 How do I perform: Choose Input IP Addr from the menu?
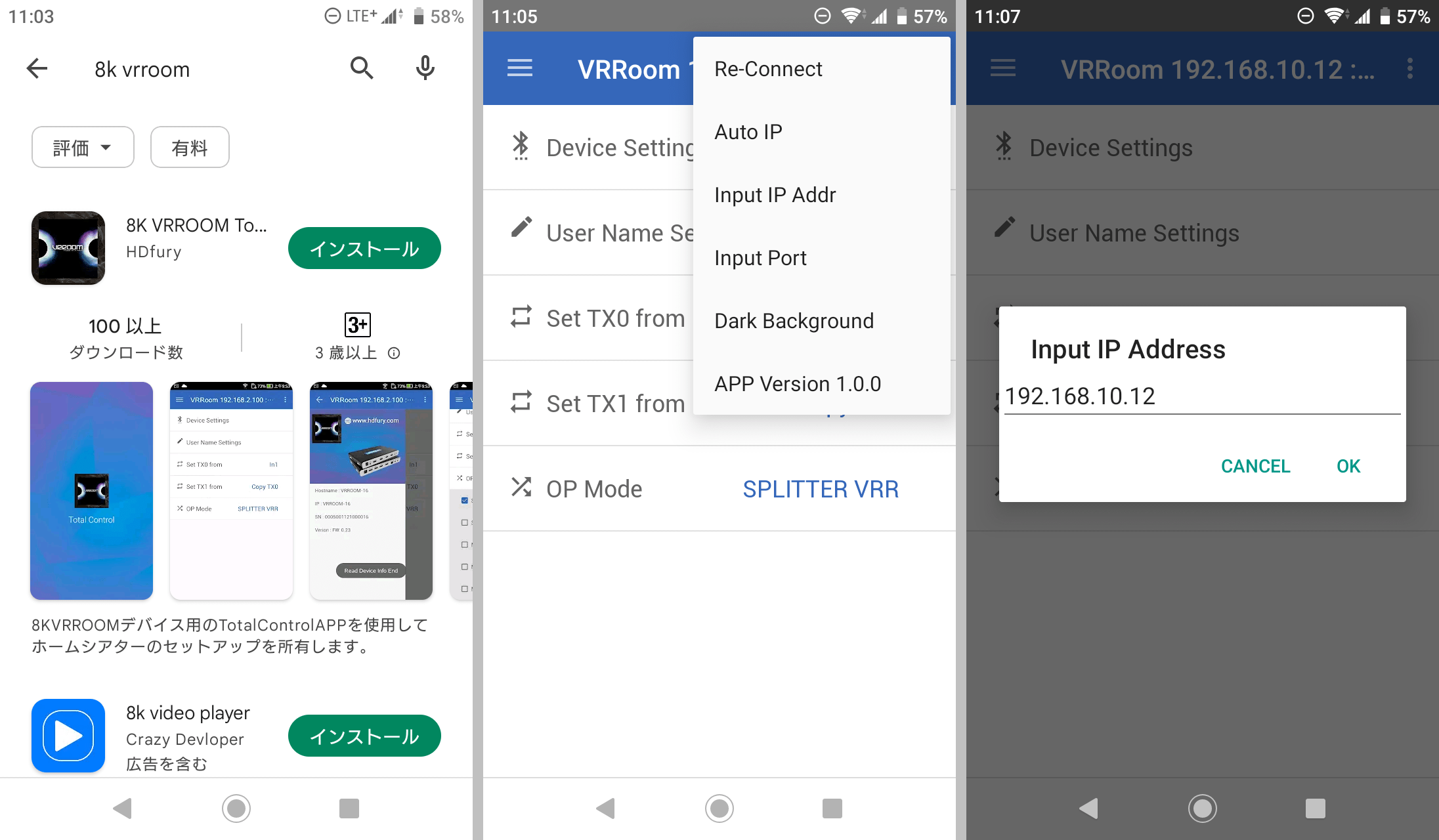point(821,195)
